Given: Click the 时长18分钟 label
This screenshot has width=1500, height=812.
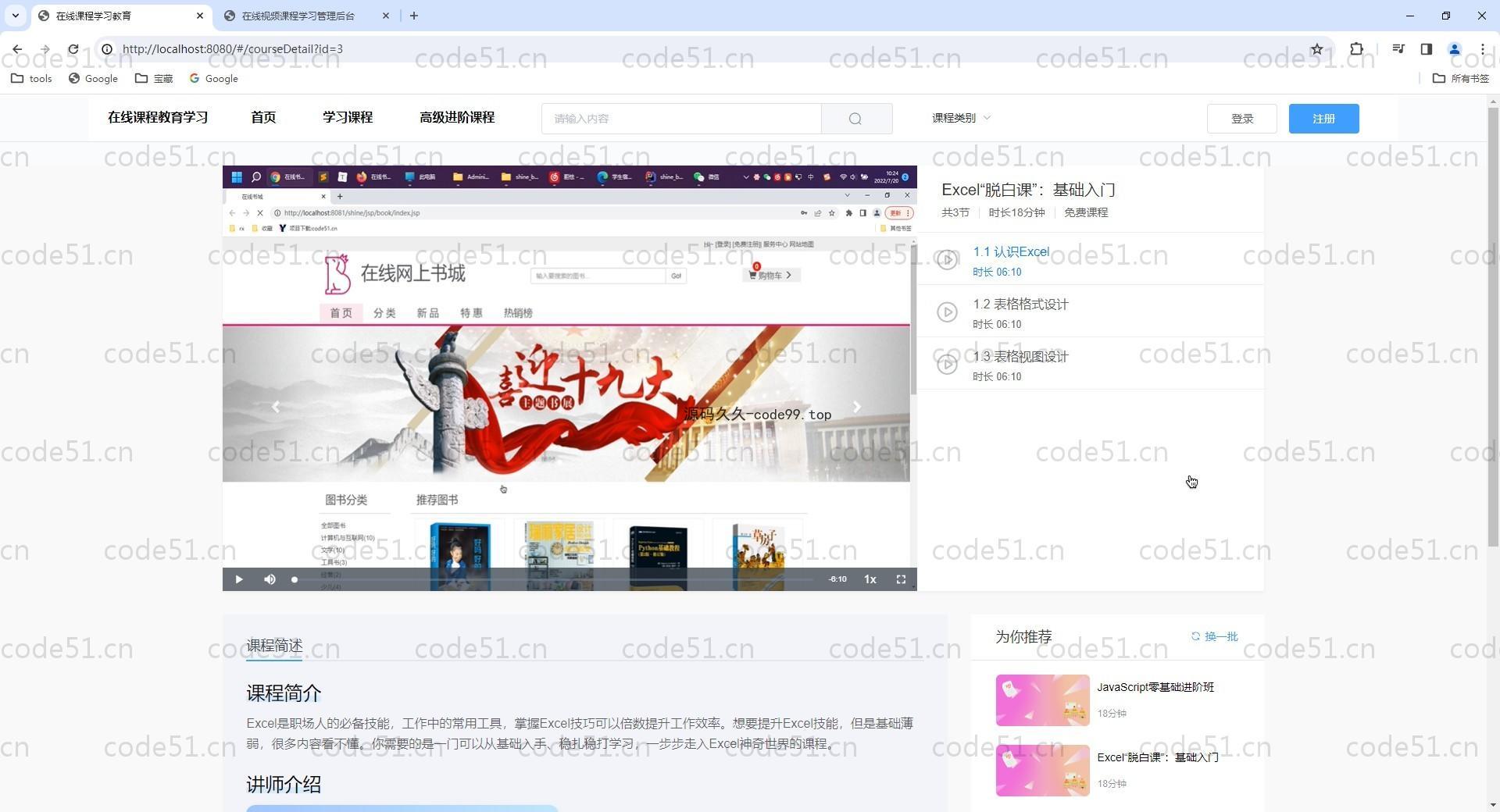Looking at the screenshot, I should click(1016, 212).
